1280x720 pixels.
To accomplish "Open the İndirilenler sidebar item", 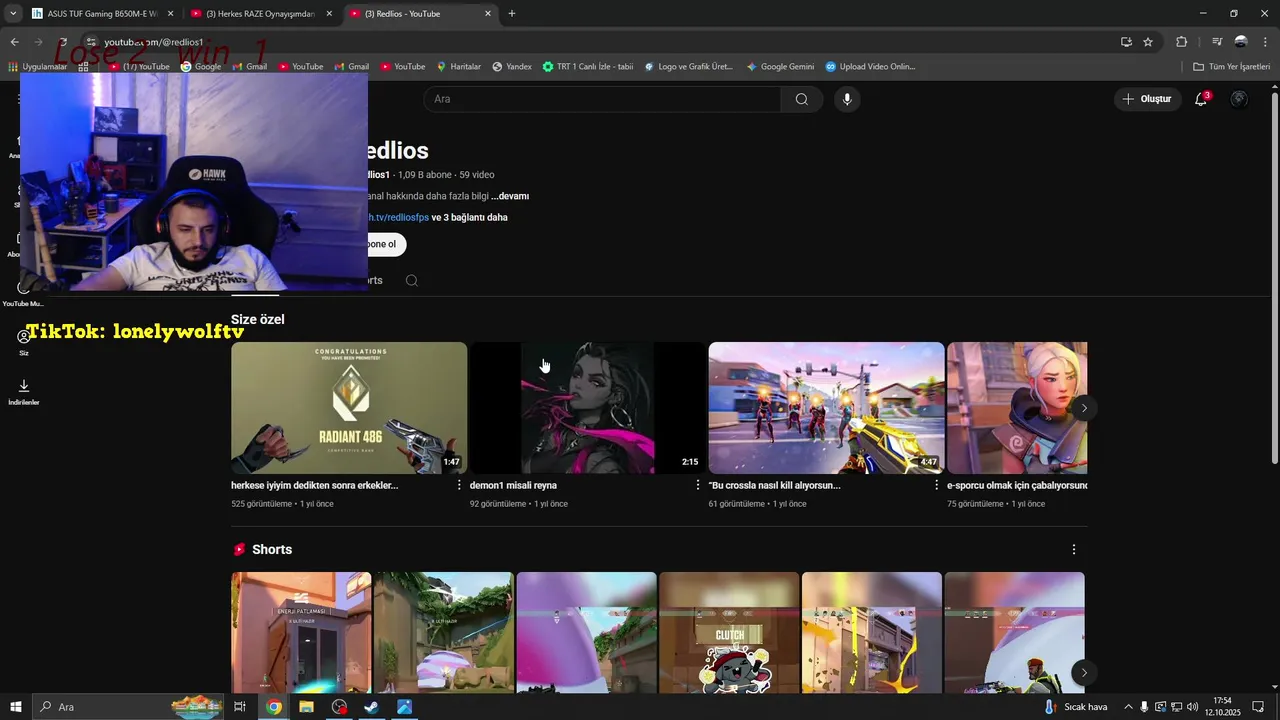I will (24, 392).
